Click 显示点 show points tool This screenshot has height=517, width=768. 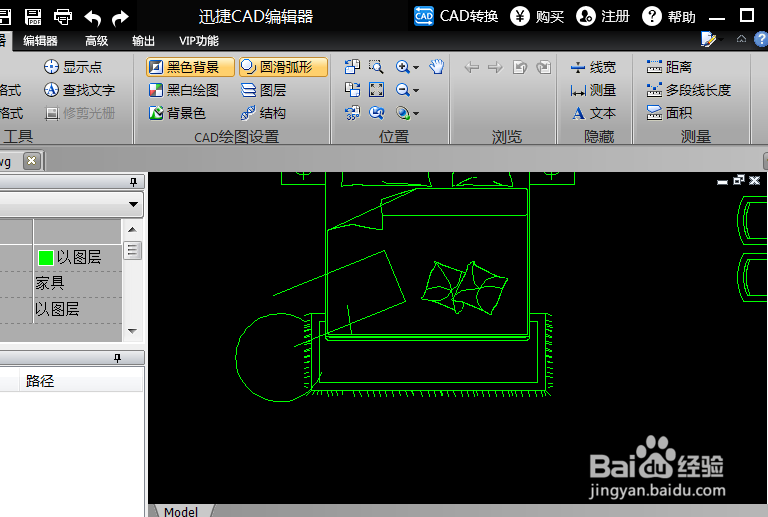click(x=72, y=67)
